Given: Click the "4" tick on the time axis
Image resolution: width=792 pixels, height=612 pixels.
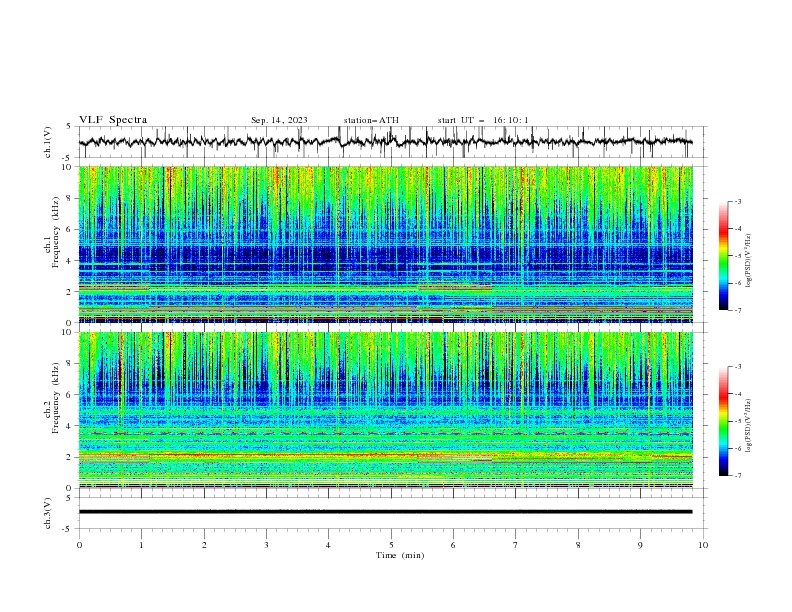Looking at the screenshot, I should (x=328, y=545).
